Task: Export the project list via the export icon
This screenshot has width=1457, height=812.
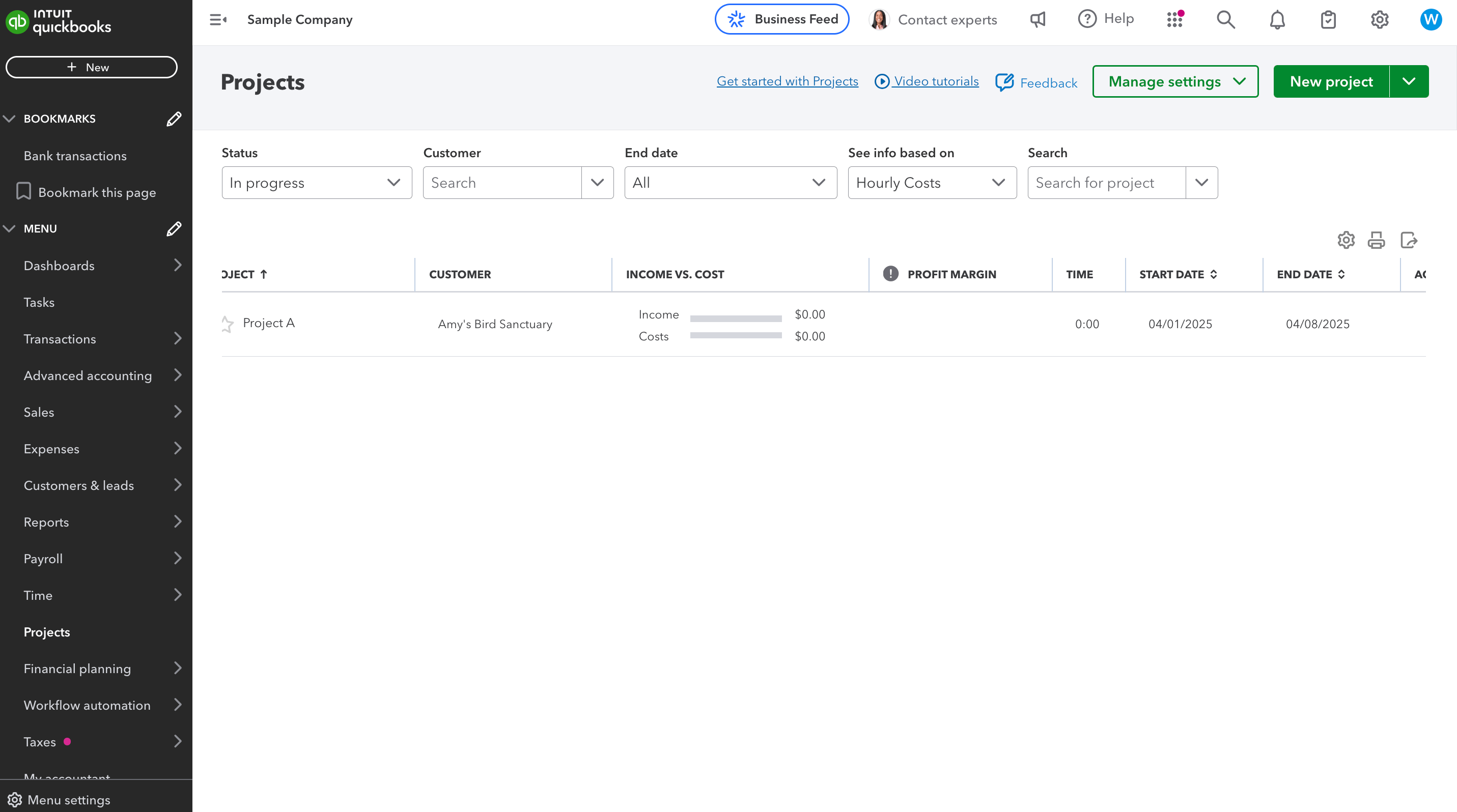Action: click(1409, 240)
